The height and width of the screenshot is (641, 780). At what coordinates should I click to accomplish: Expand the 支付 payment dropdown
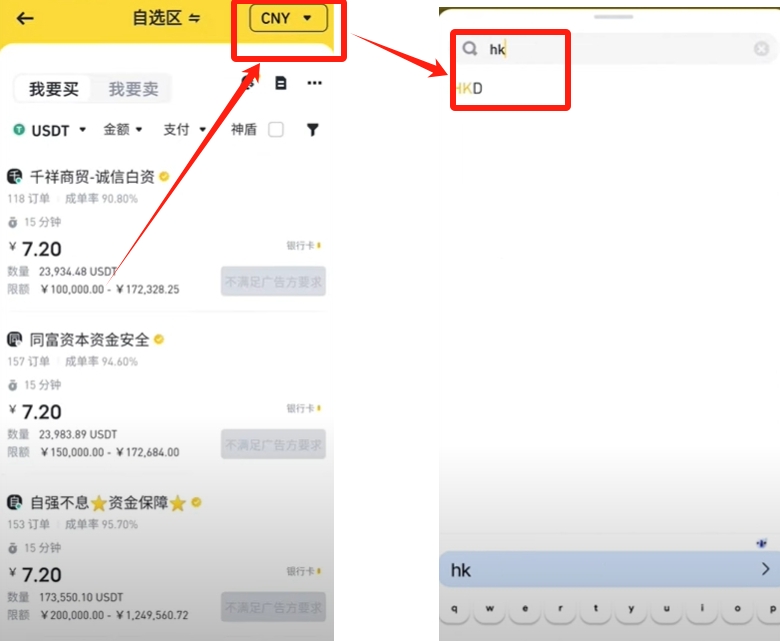click(x=184, y=130)
